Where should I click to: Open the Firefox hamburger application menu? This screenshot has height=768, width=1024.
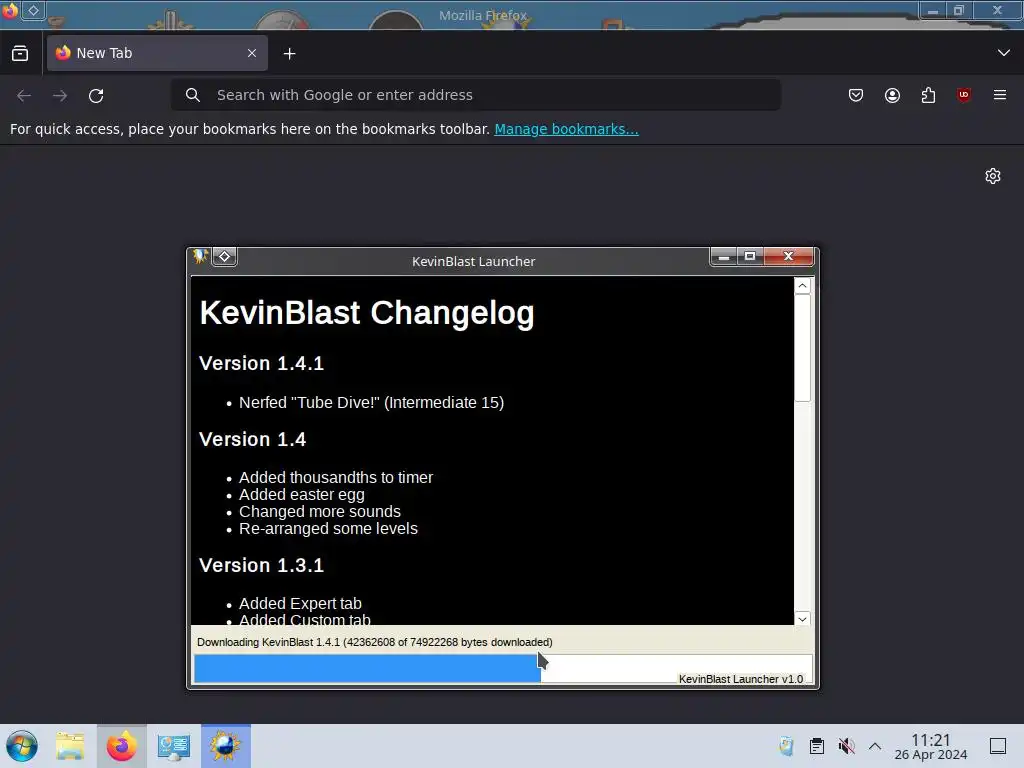pos(1000,95)
